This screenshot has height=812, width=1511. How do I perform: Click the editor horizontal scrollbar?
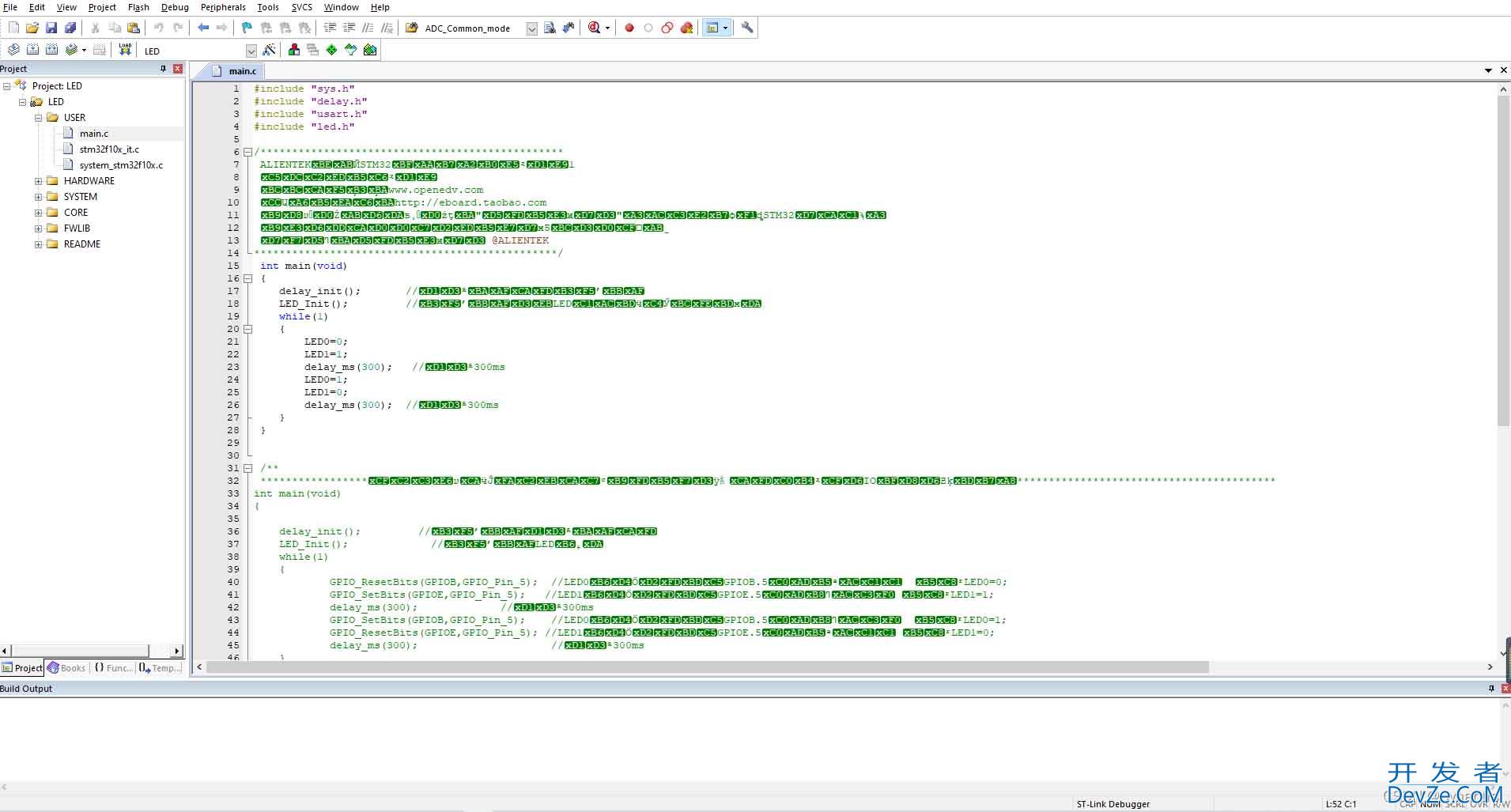pos(708,667)
